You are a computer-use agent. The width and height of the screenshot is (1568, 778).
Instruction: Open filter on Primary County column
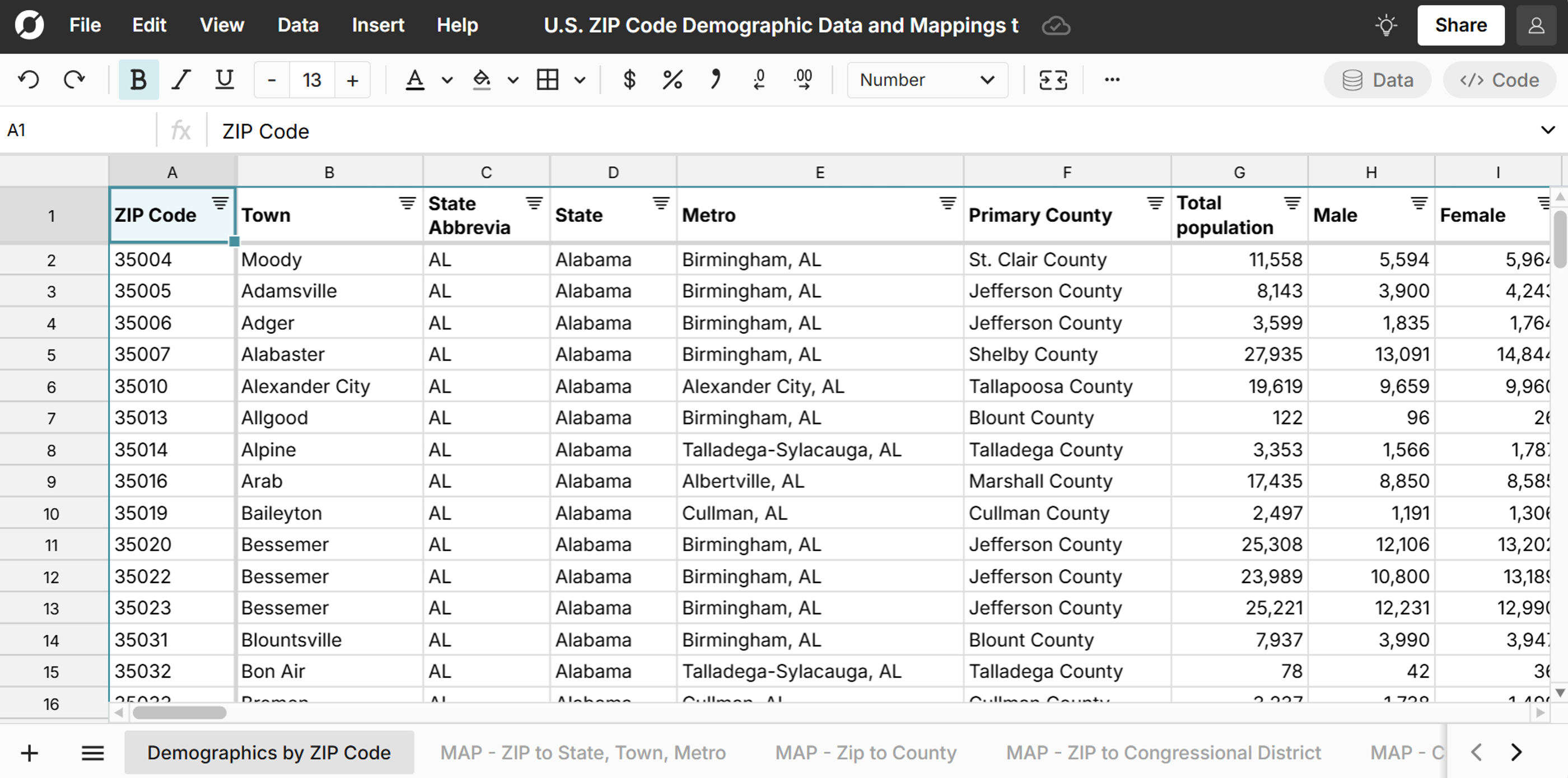point(1155,203)
